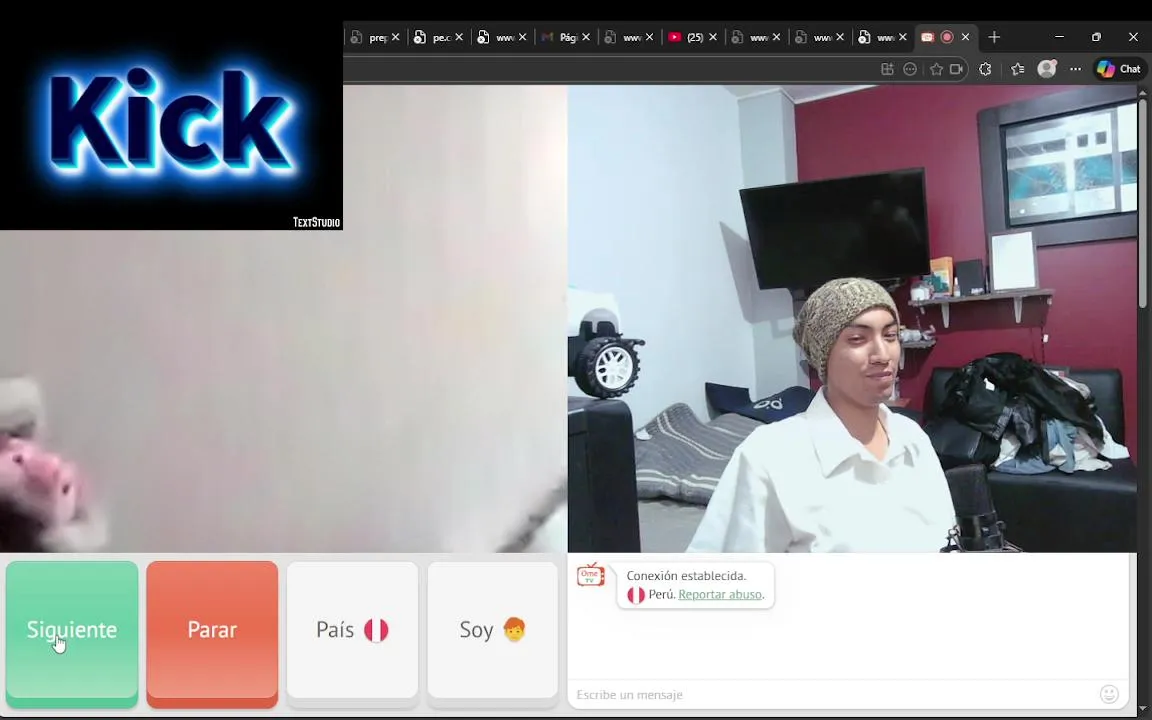Open a new browser tab
1152x720 pixels.
tap(994, 37)
